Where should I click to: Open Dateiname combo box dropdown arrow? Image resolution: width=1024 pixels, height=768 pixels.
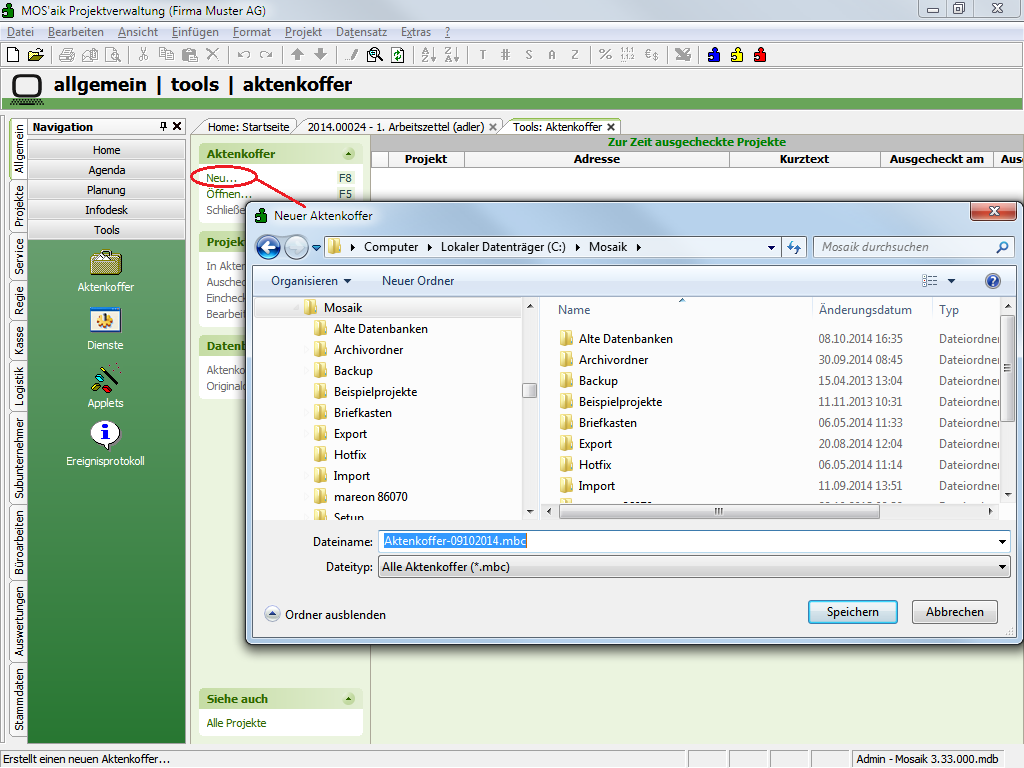(1002, 541)
